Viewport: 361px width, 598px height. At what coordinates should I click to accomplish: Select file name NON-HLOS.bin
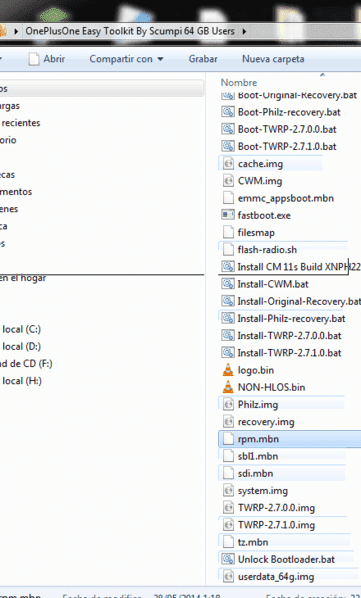coord(271,387)
